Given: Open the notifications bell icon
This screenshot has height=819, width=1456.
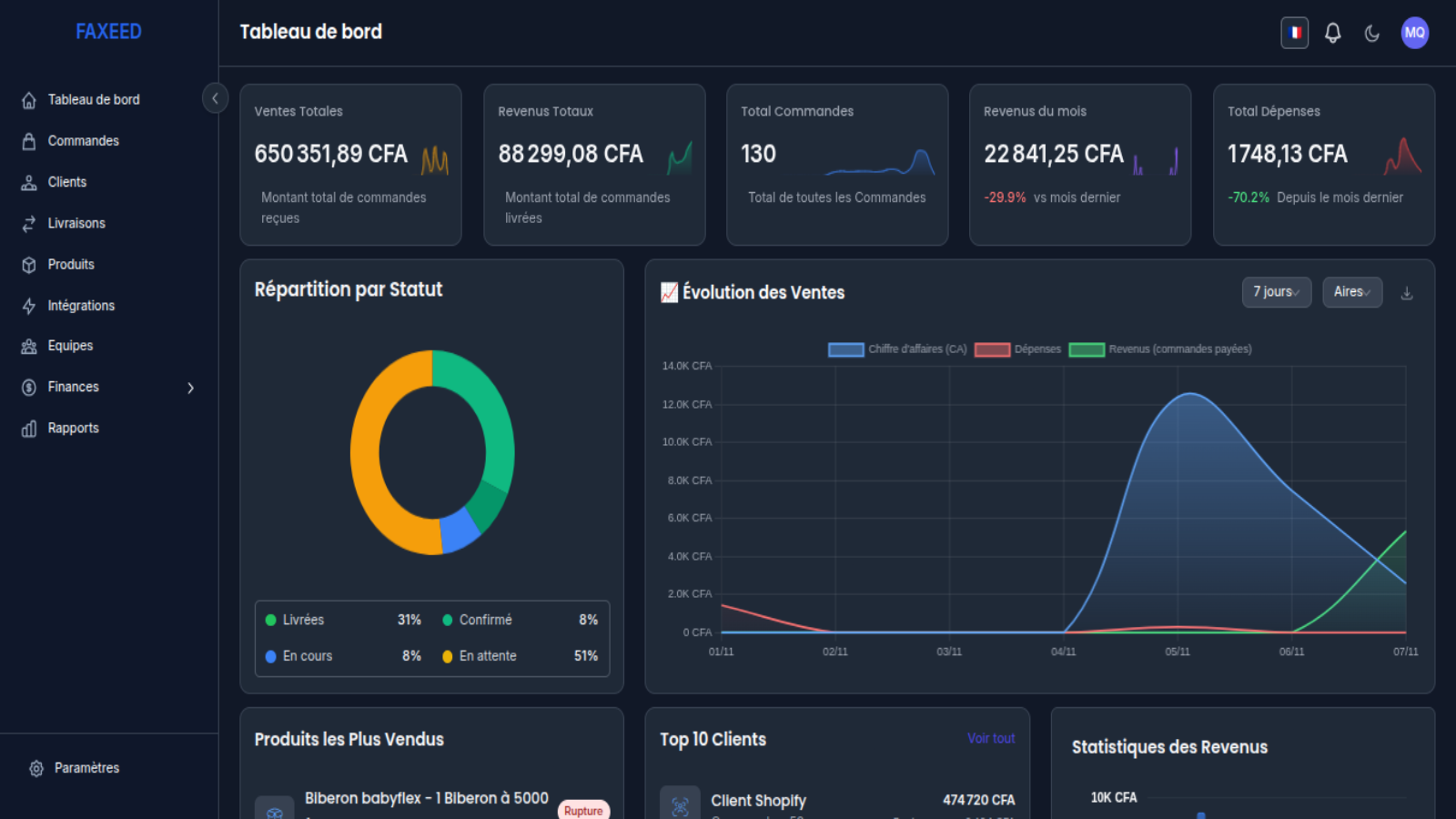Looking at the screenshot, I should (x=1332, y=34).
